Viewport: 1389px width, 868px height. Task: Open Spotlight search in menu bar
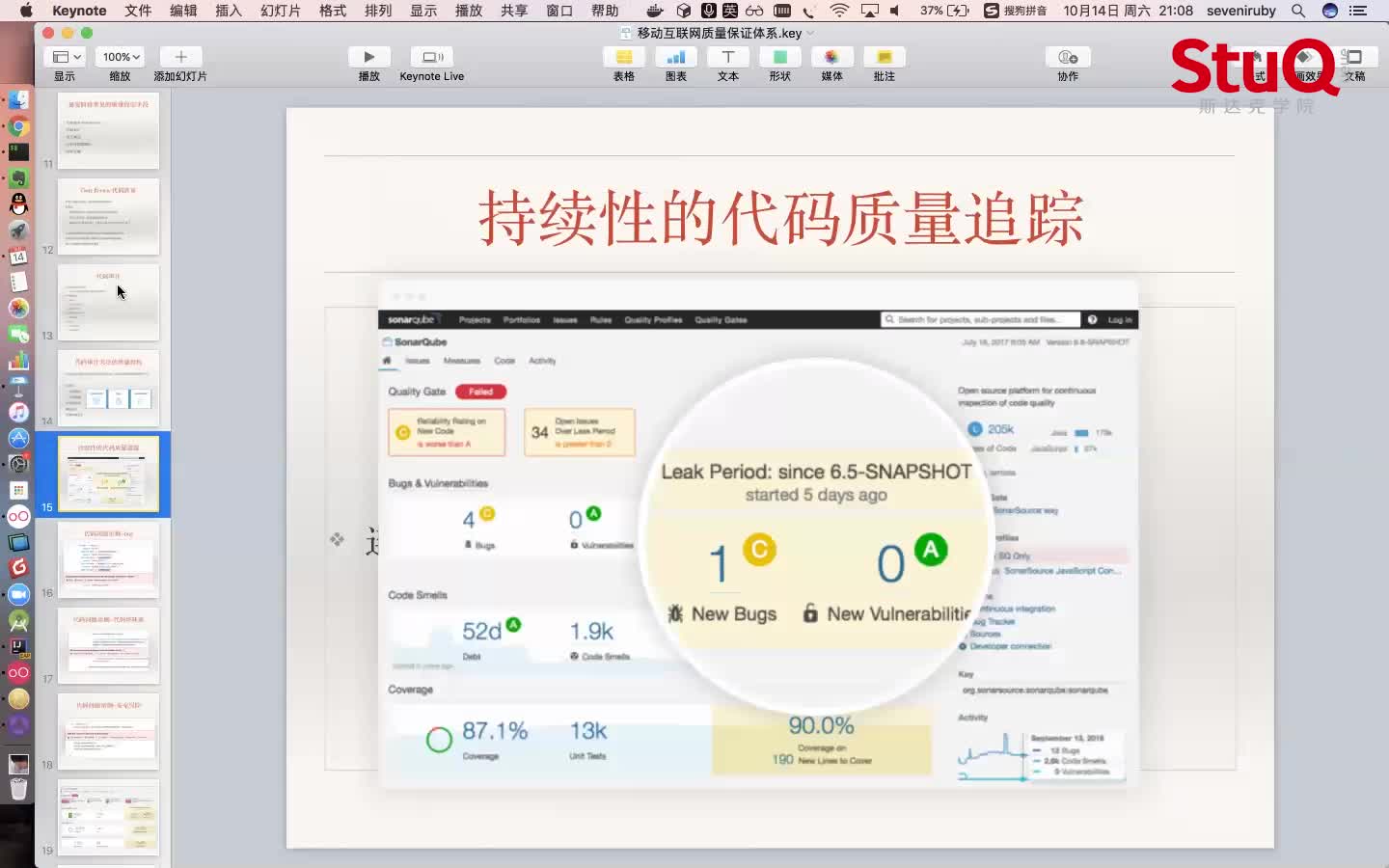tap(1298, 11)
